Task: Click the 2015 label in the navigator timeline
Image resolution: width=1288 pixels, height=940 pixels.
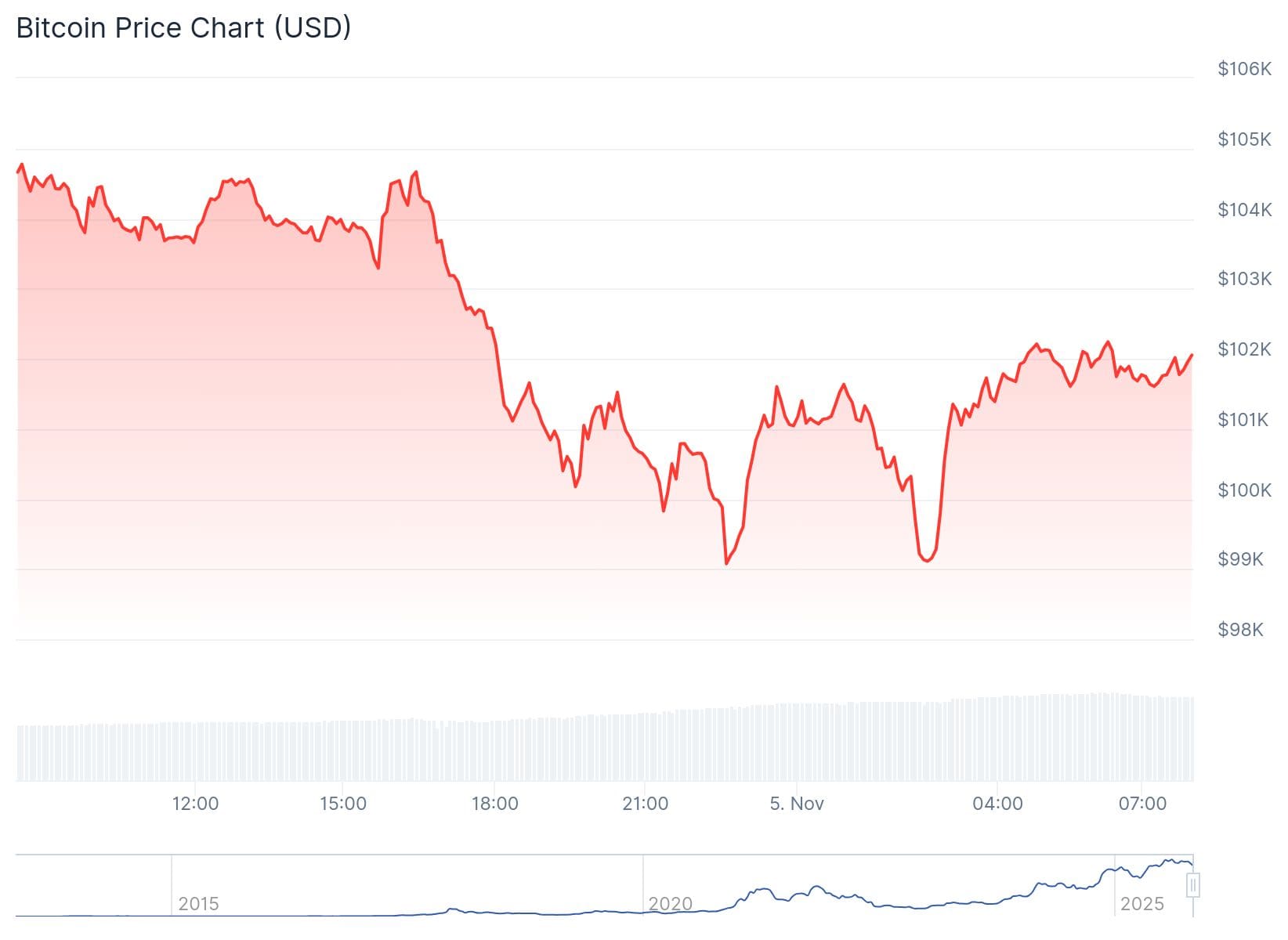Action: pos(198,904)
